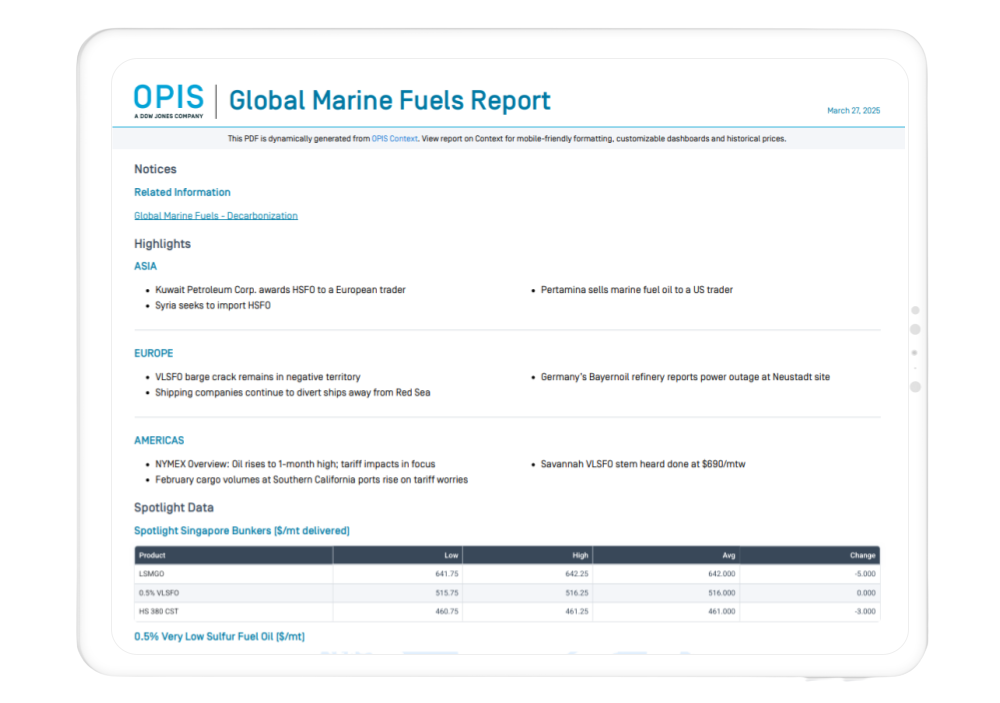Open the OPIS Context link
The height and width of the screenshot is (703, 1000).
(x=394, y=139)
